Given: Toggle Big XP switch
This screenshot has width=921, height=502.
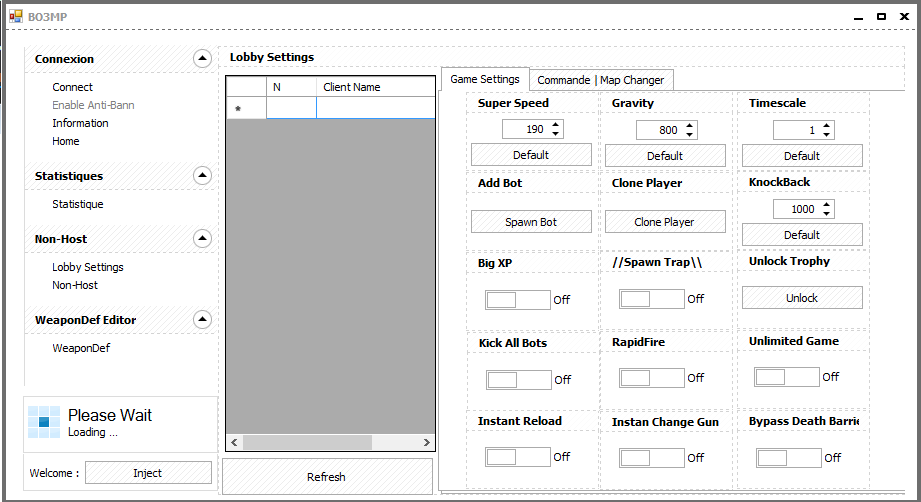Looking at the screenshot, I should click(x=517, y=299).
